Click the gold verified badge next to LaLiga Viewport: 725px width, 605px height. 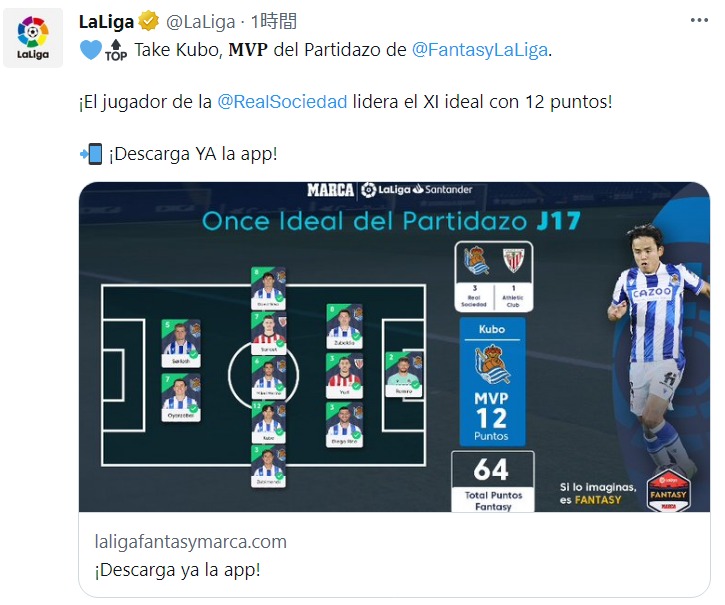[148, 22]
